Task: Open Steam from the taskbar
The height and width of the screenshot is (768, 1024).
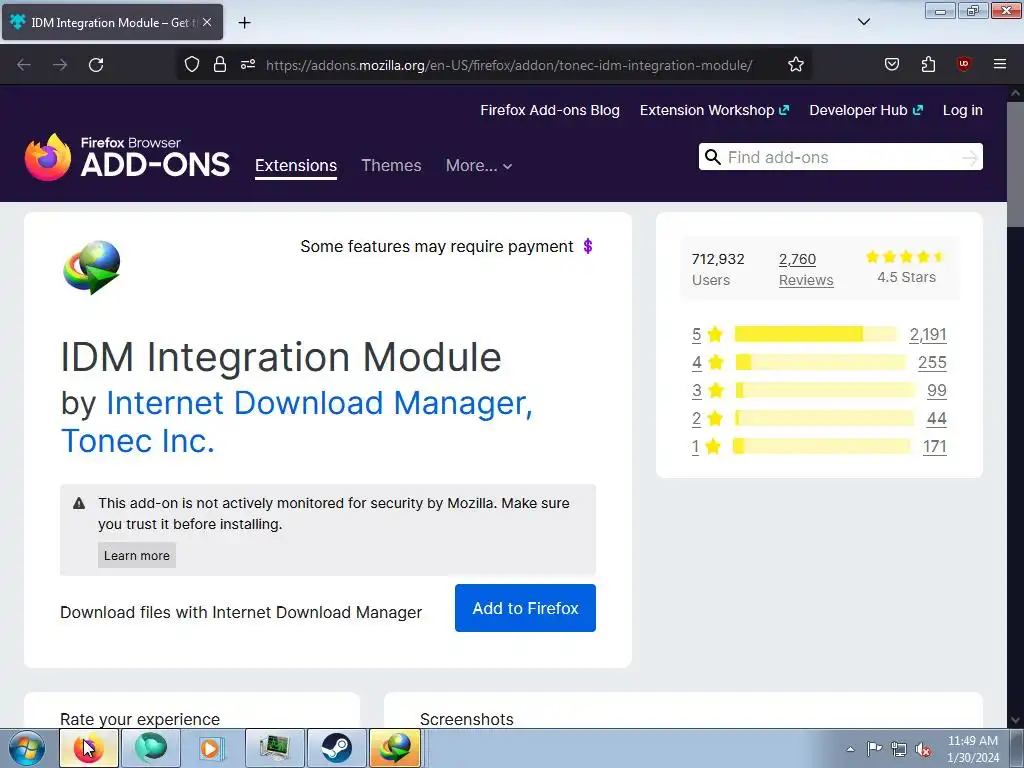Action: pyautogui.click(x=336, y=748)
